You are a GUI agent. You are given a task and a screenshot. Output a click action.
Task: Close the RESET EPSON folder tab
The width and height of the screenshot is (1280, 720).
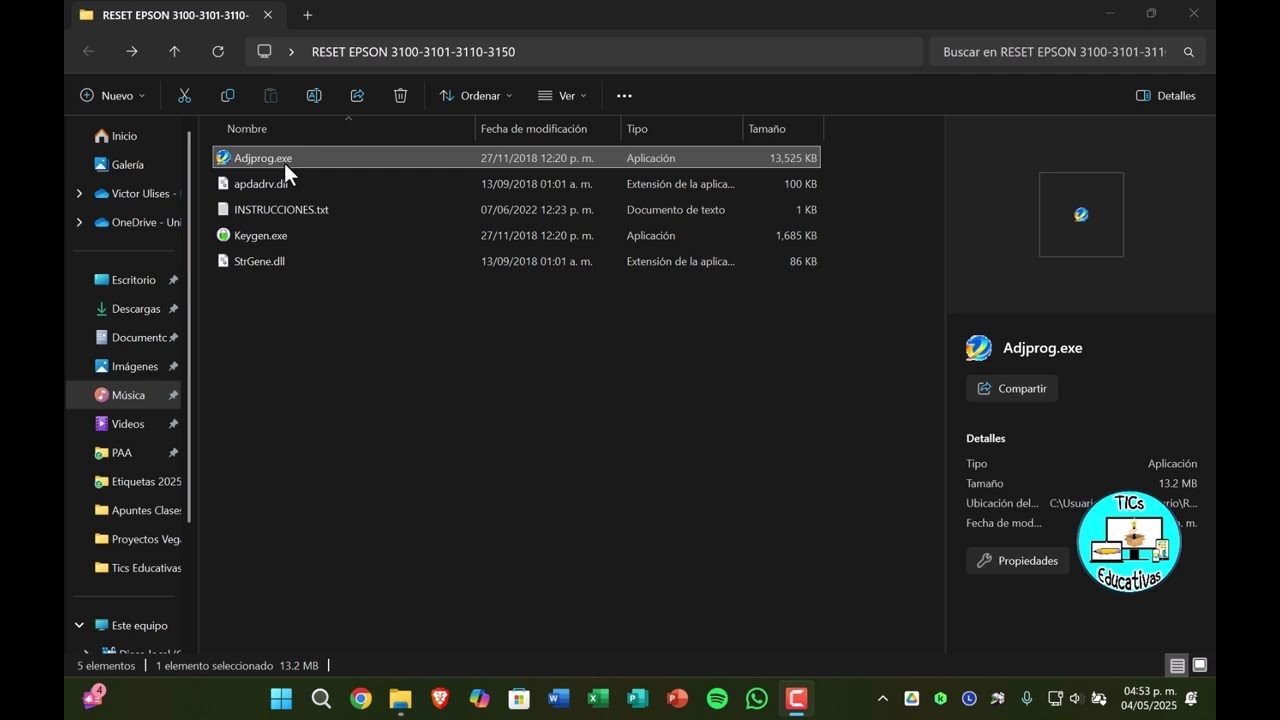coord(267,15)
